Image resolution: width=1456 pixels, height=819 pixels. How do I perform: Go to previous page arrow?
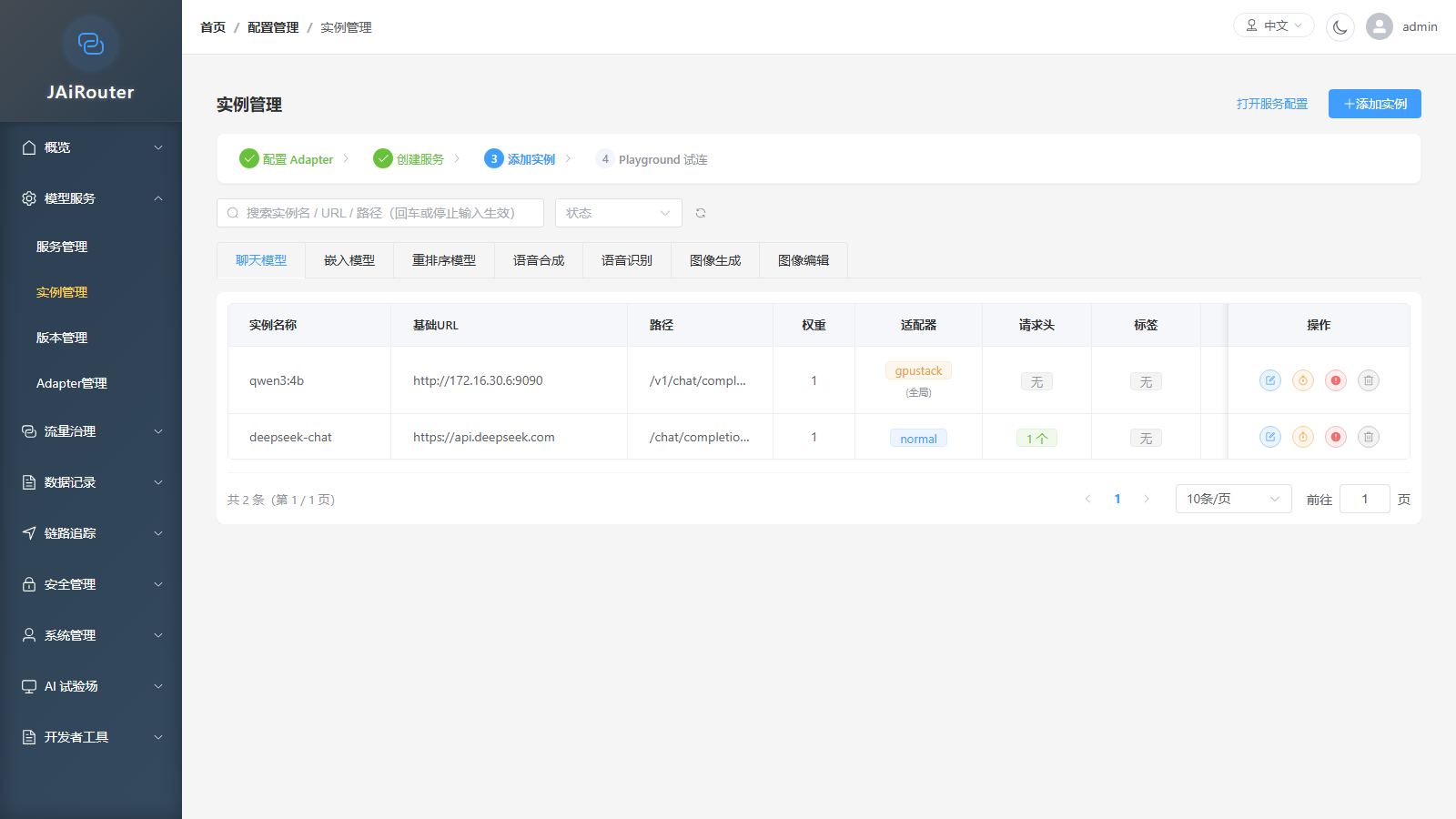point(1087,499)
